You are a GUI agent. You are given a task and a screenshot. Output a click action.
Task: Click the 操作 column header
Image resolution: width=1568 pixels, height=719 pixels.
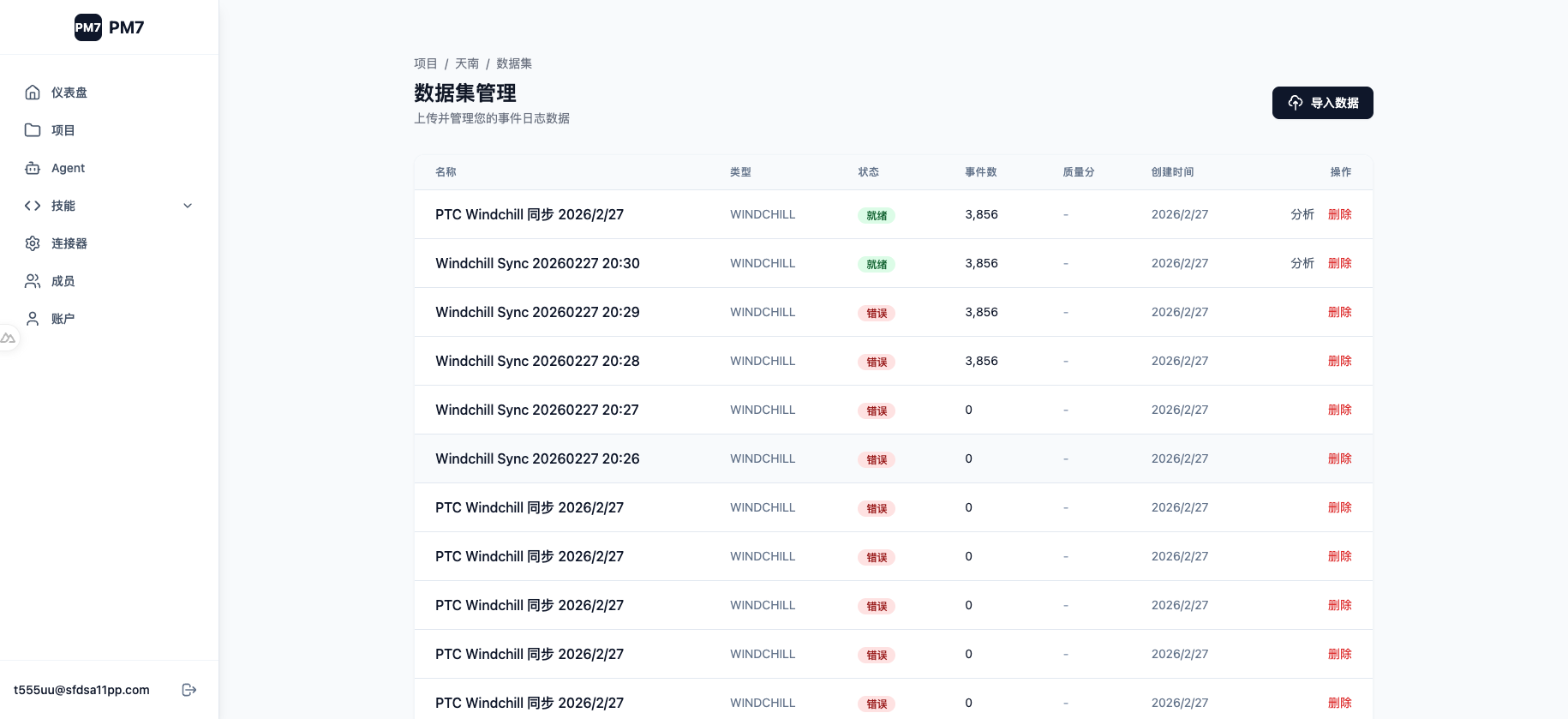pos(1341,172)
